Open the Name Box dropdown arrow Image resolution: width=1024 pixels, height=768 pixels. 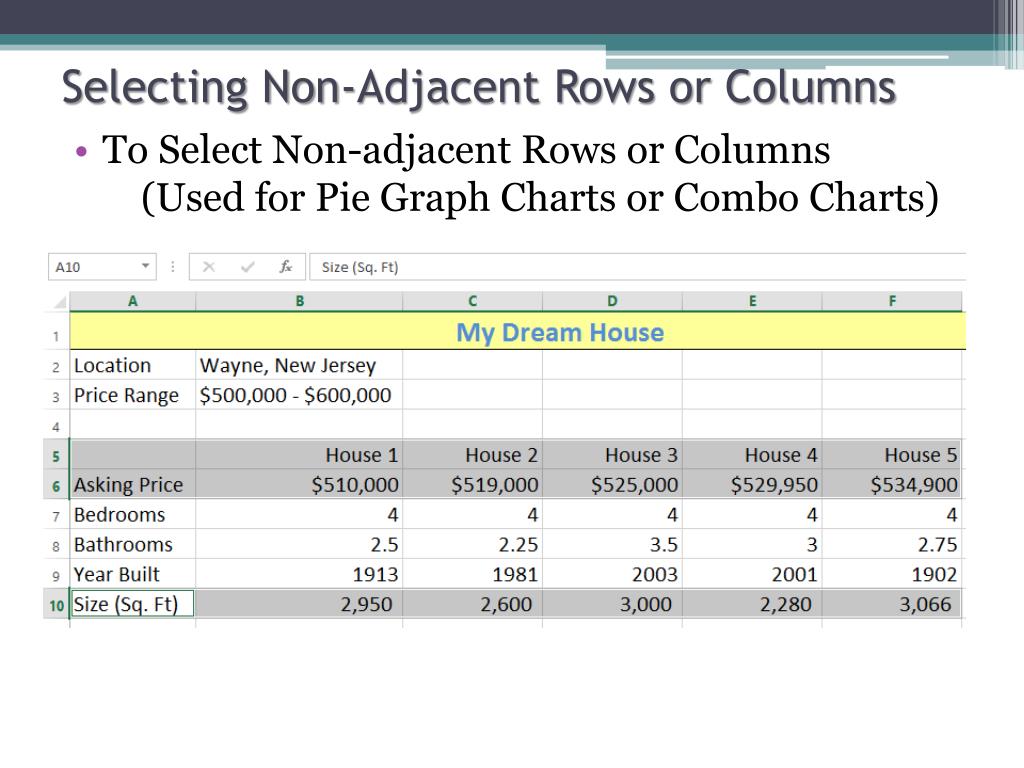pyautogui.click(x=145, y=267)
